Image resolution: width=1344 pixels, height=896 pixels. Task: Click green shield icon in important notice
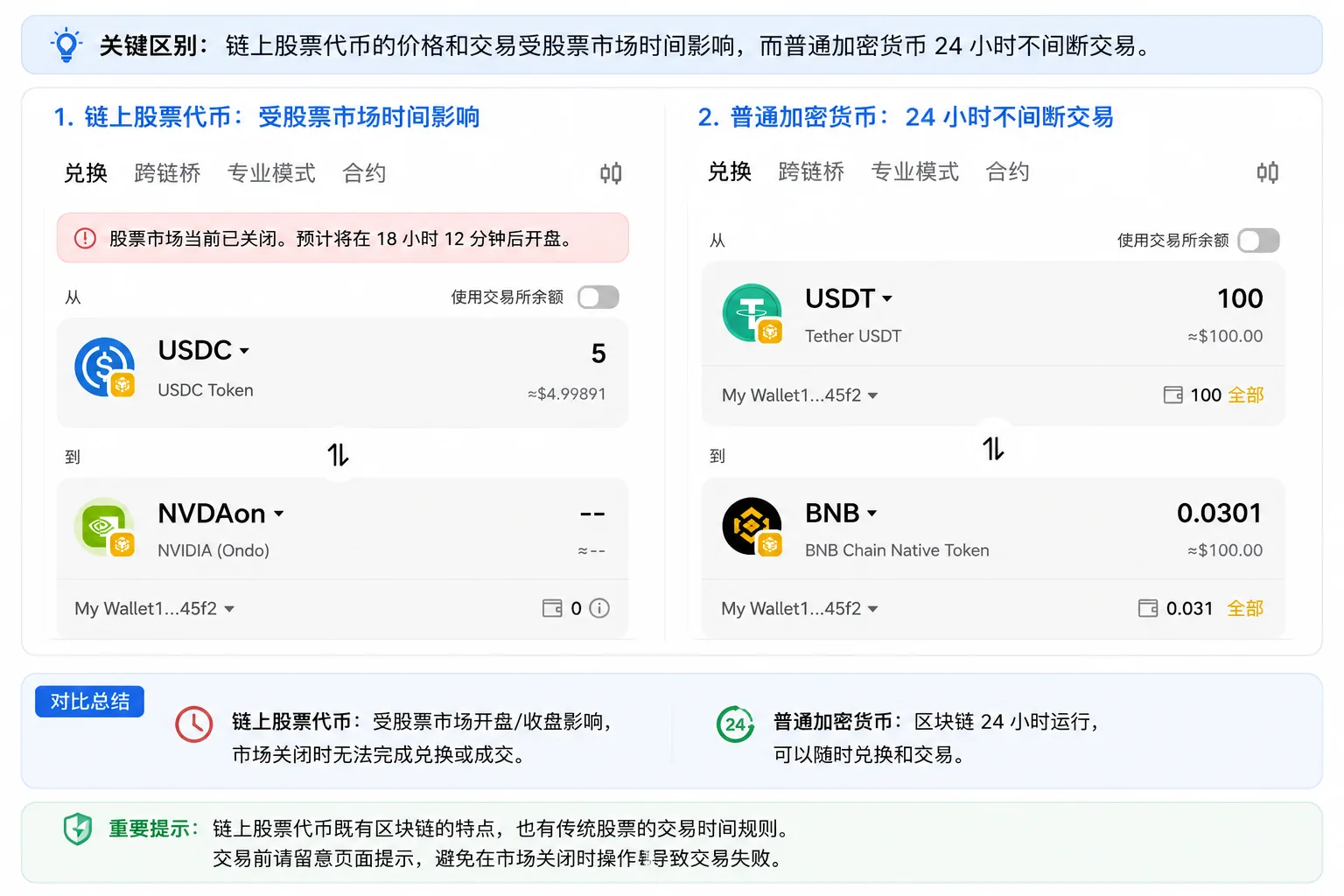pos(78,829)
